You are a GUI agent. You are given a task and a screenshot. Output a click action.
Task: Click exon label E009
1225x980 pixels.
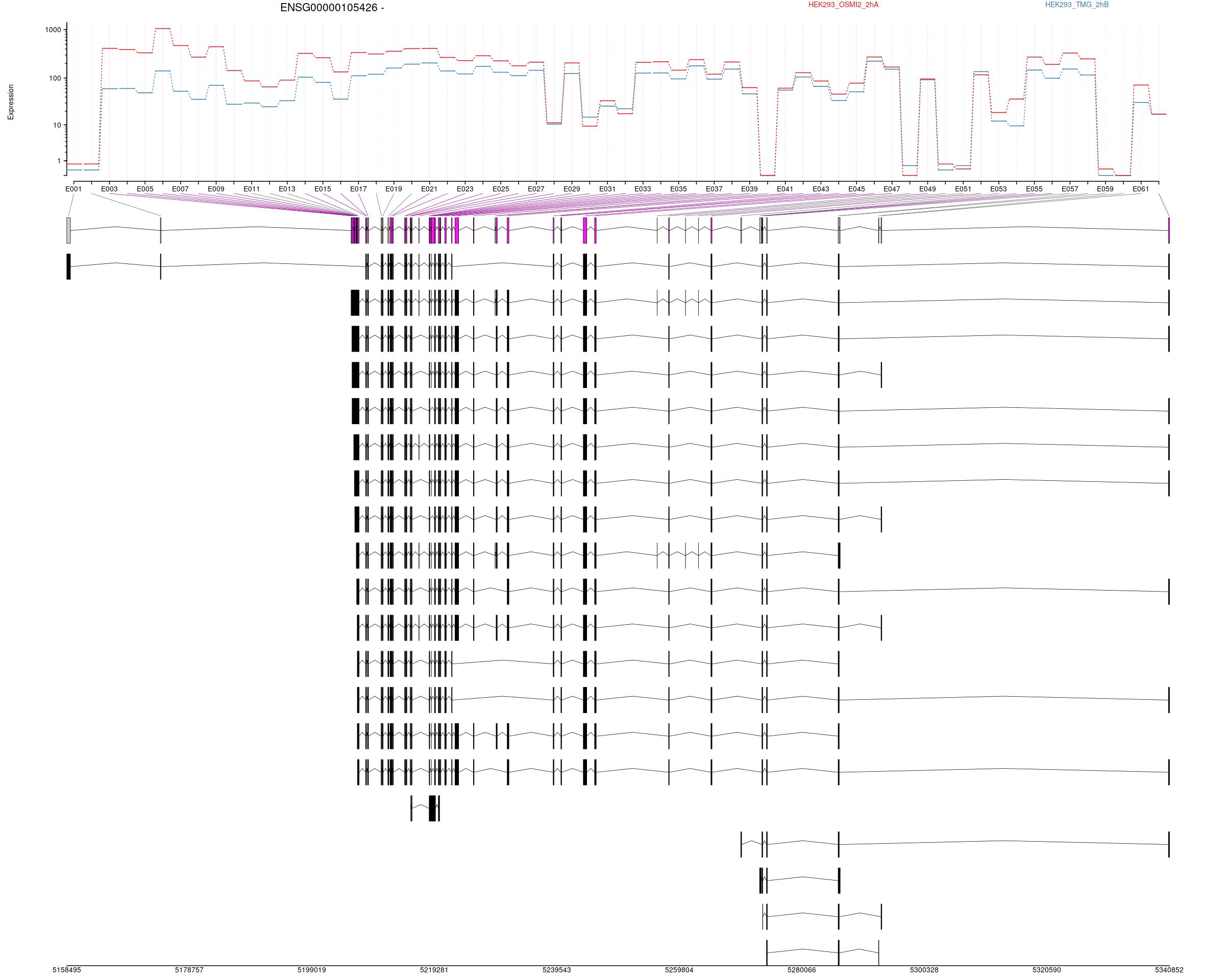click(216, 189)
